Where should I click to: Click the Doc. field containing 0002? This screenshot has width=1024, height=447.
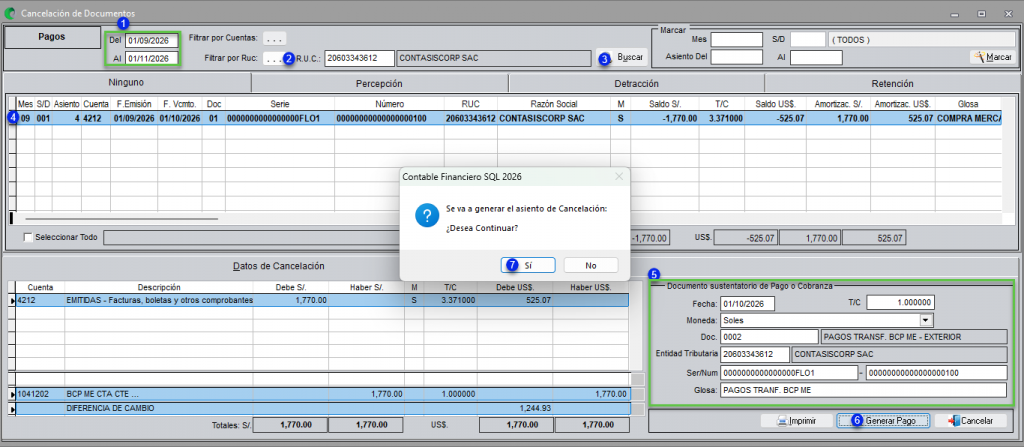pos(769,337)
